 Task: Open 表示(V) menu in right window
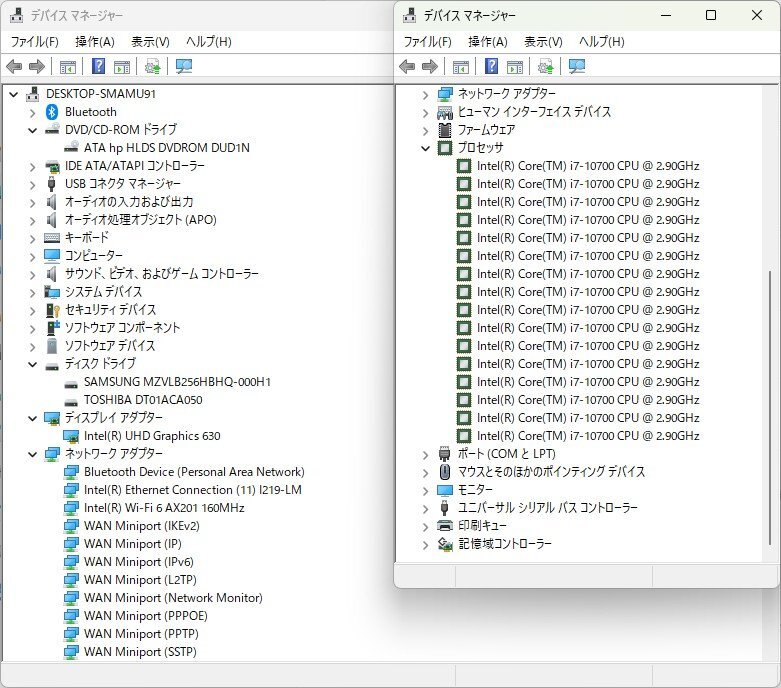pyautogui.click(x=543, y=42)
